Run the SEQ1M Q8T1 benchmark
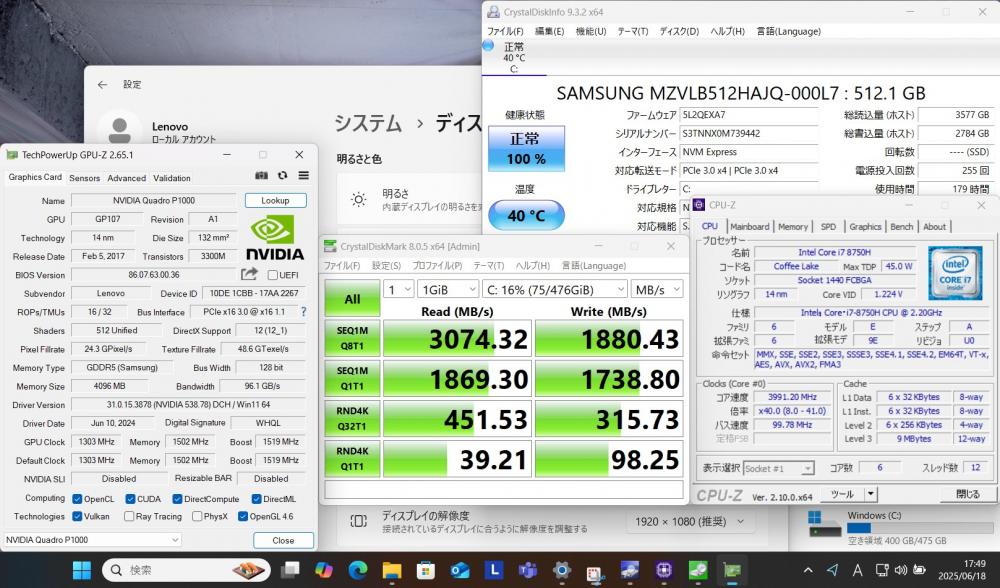The height and width of the screenshot is (588, 1000). [352, 339]
